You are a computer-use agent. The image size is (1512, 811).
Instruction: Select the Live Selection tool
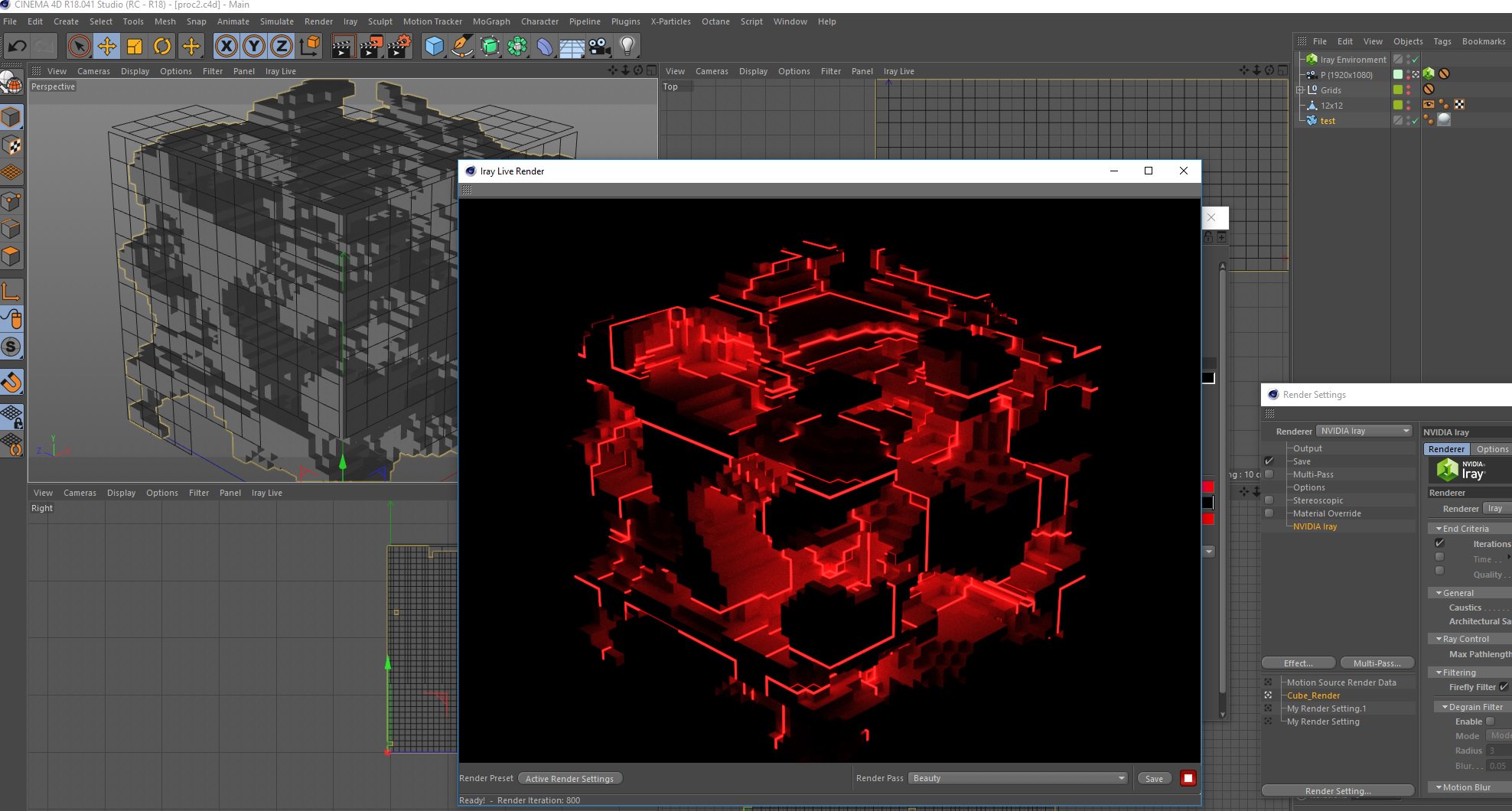coord(79,47)
